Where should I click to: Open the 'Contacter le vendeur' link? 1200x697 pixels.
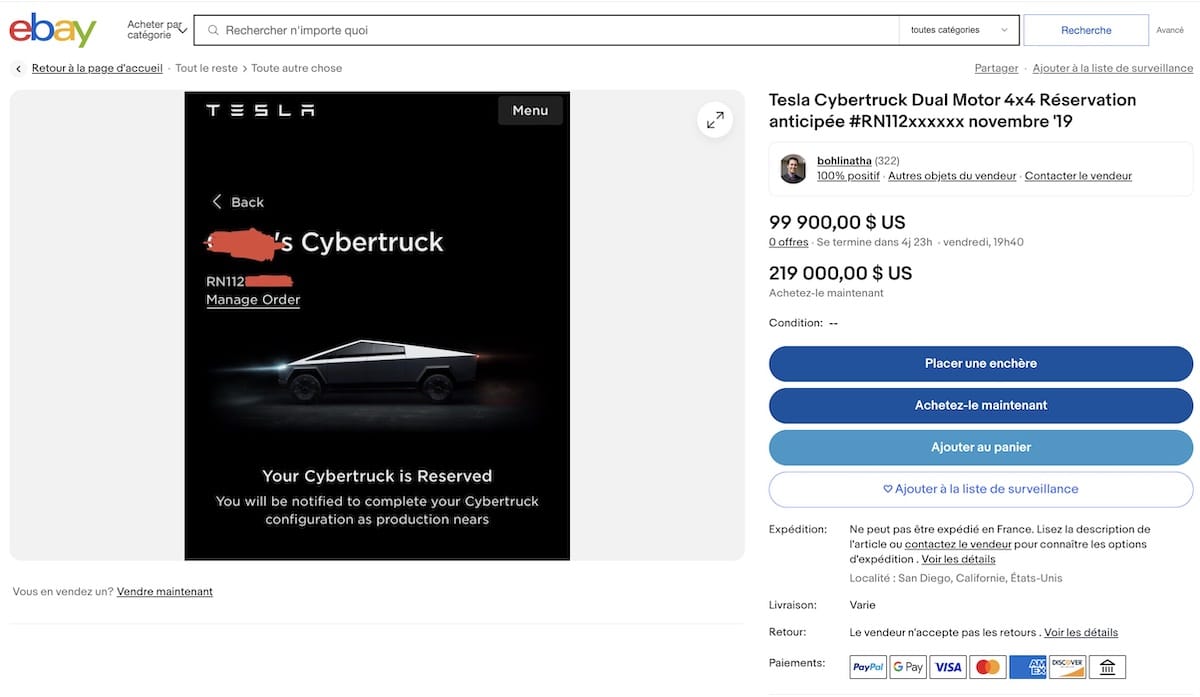1078,176
